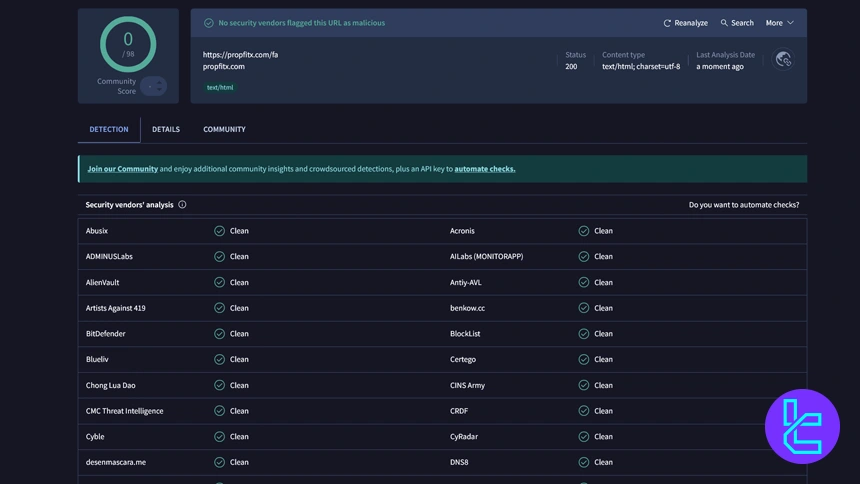Adjust community score vote stepper
The image size is (860, 484).
tap(154, 86)
